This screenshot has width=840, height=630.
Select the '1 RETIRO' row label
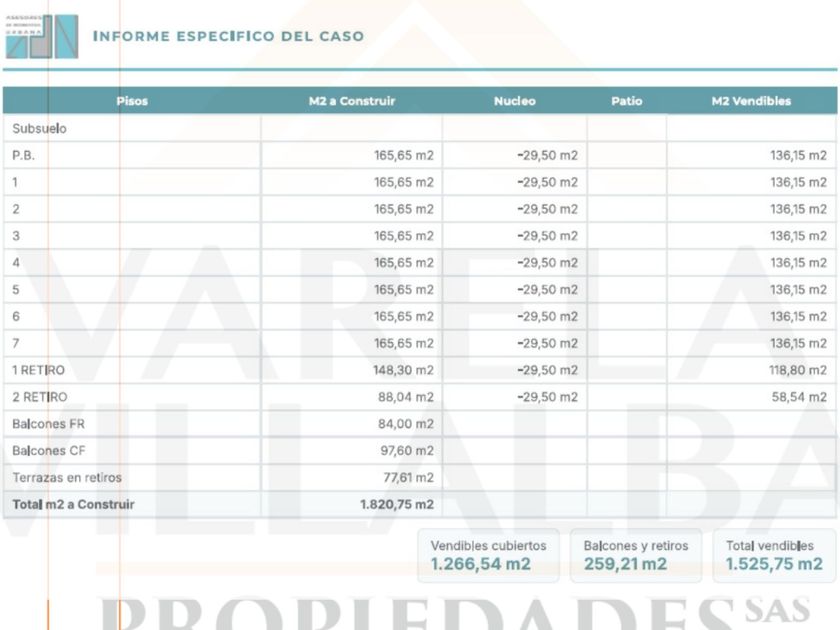(x=38, y=370)
